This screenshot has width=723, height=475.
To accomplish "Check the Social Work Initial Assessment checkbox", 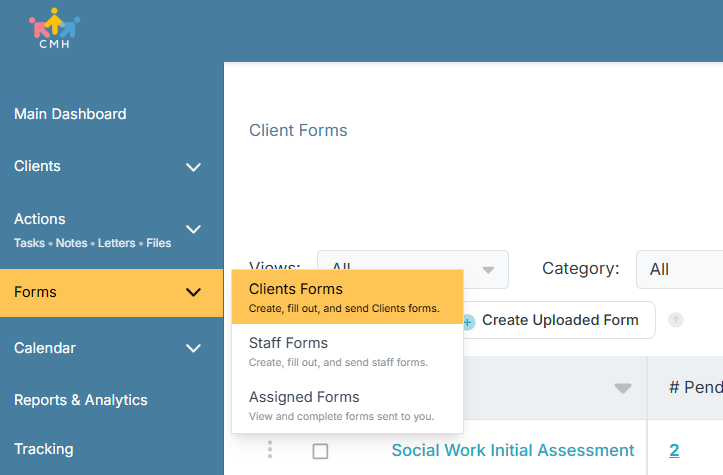I will 320,451.
